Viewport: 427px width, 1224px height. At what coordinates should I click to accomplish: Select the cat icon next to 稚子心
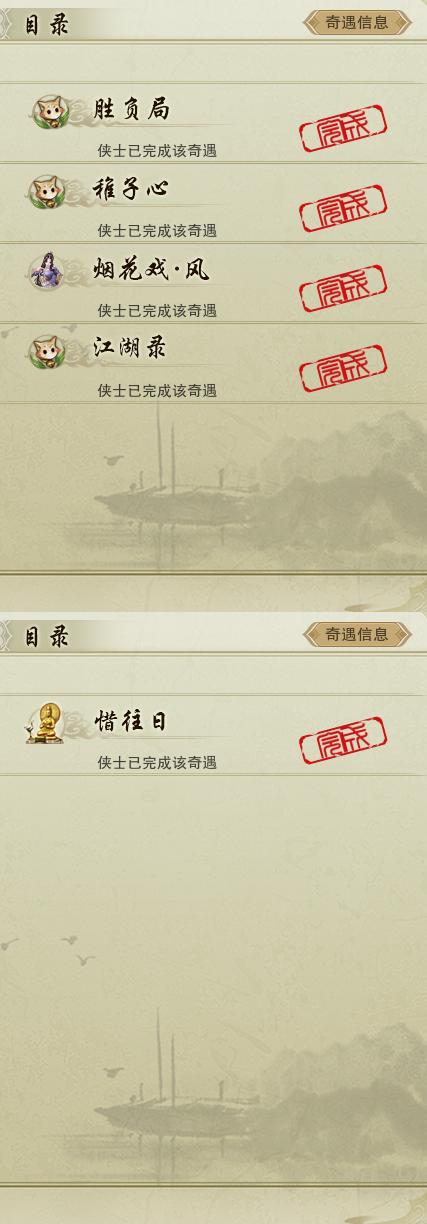[x=46, y=192]
